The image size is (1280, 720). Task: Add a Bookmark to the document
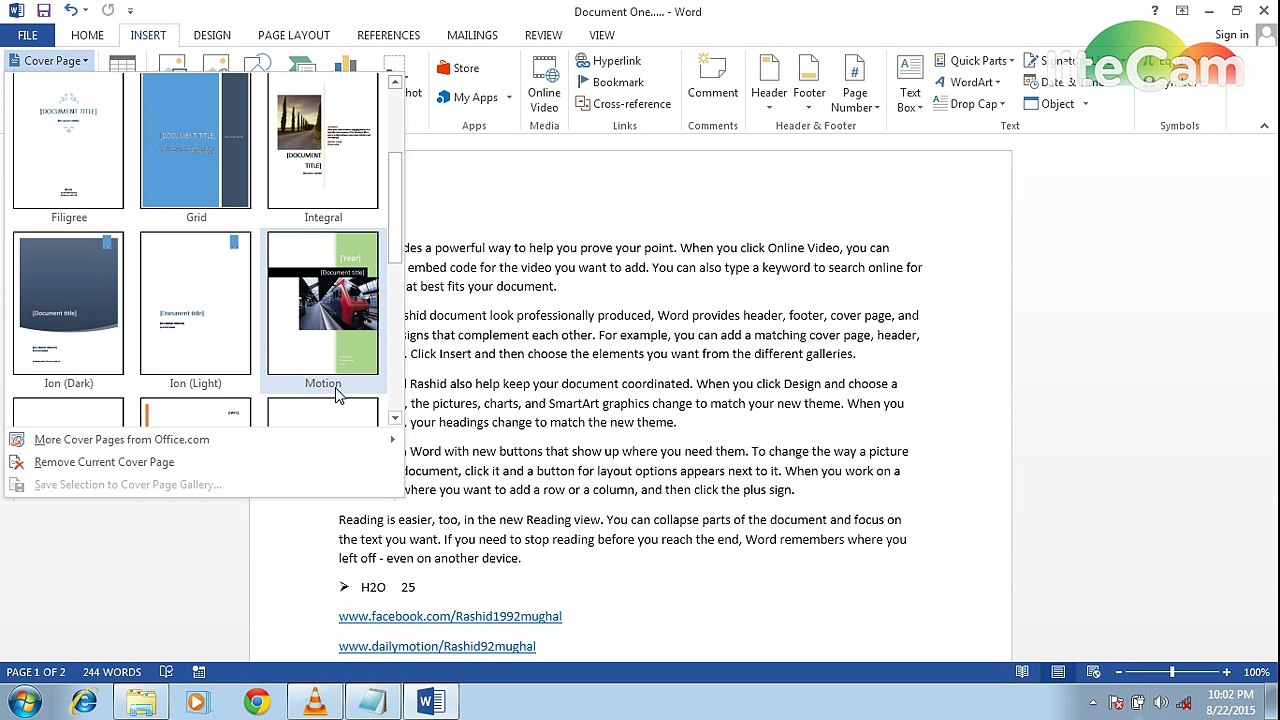coord(609,82)
